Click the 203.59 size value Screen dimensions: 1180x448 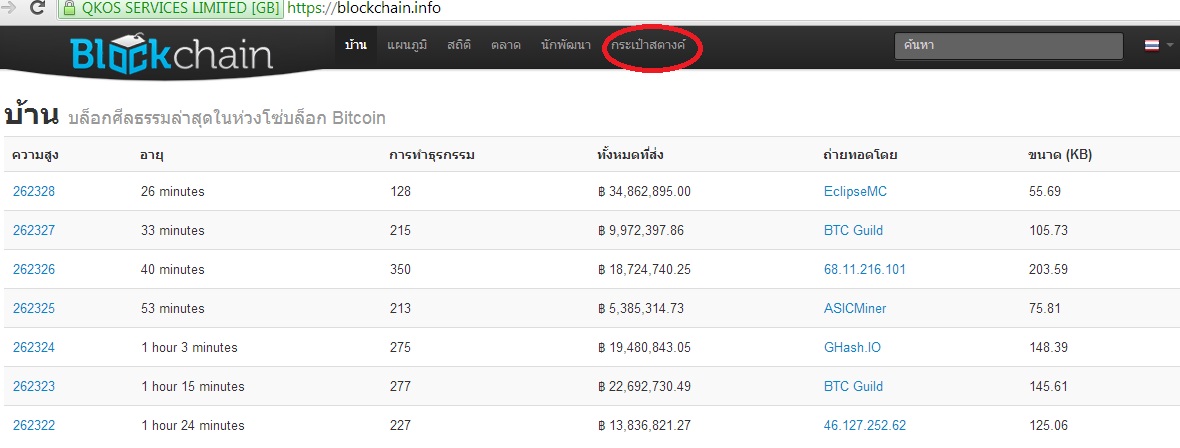click(x=1048, y=270)
